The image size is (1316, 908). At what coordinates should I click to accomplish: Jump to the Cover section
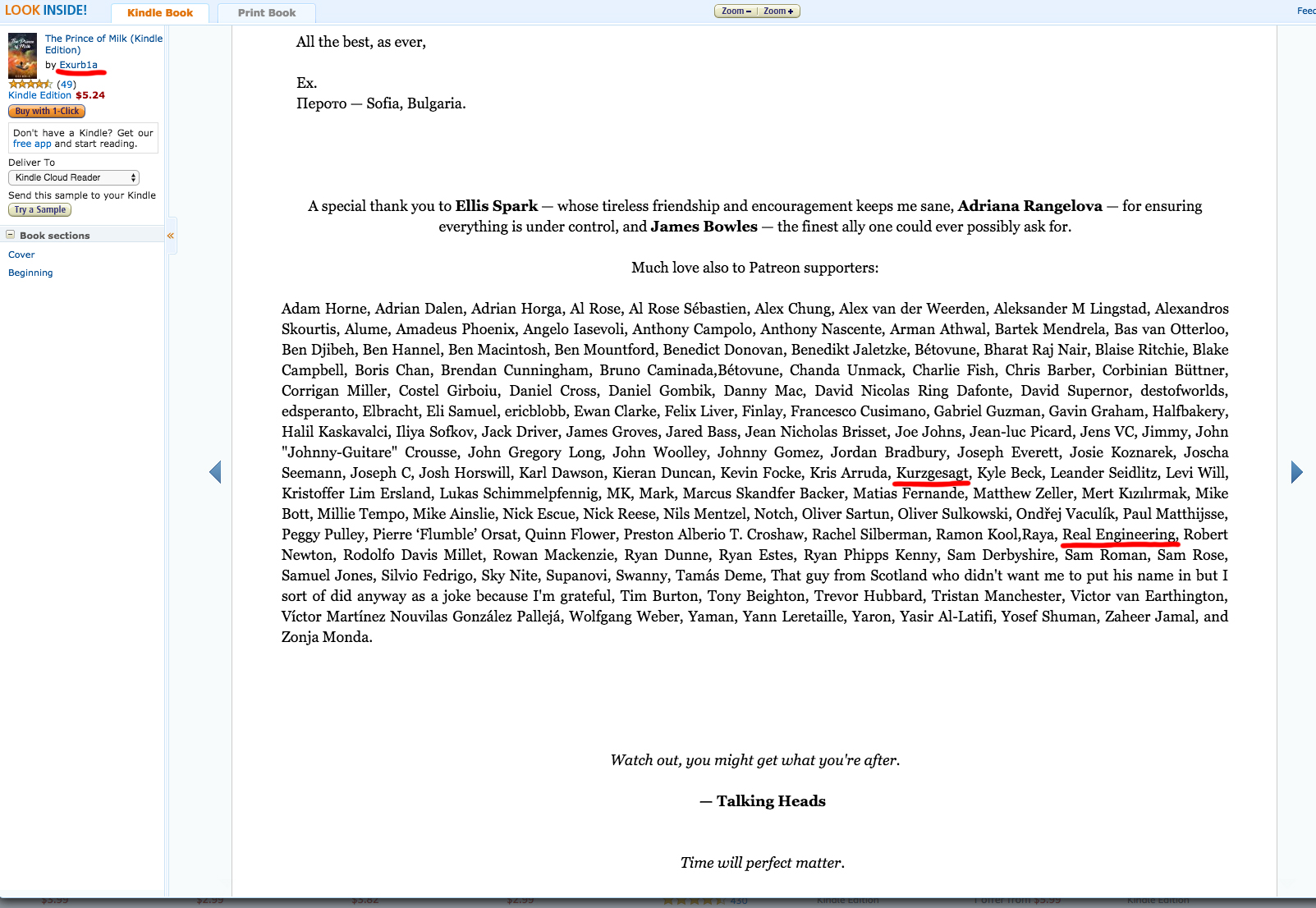coord(21,255)
